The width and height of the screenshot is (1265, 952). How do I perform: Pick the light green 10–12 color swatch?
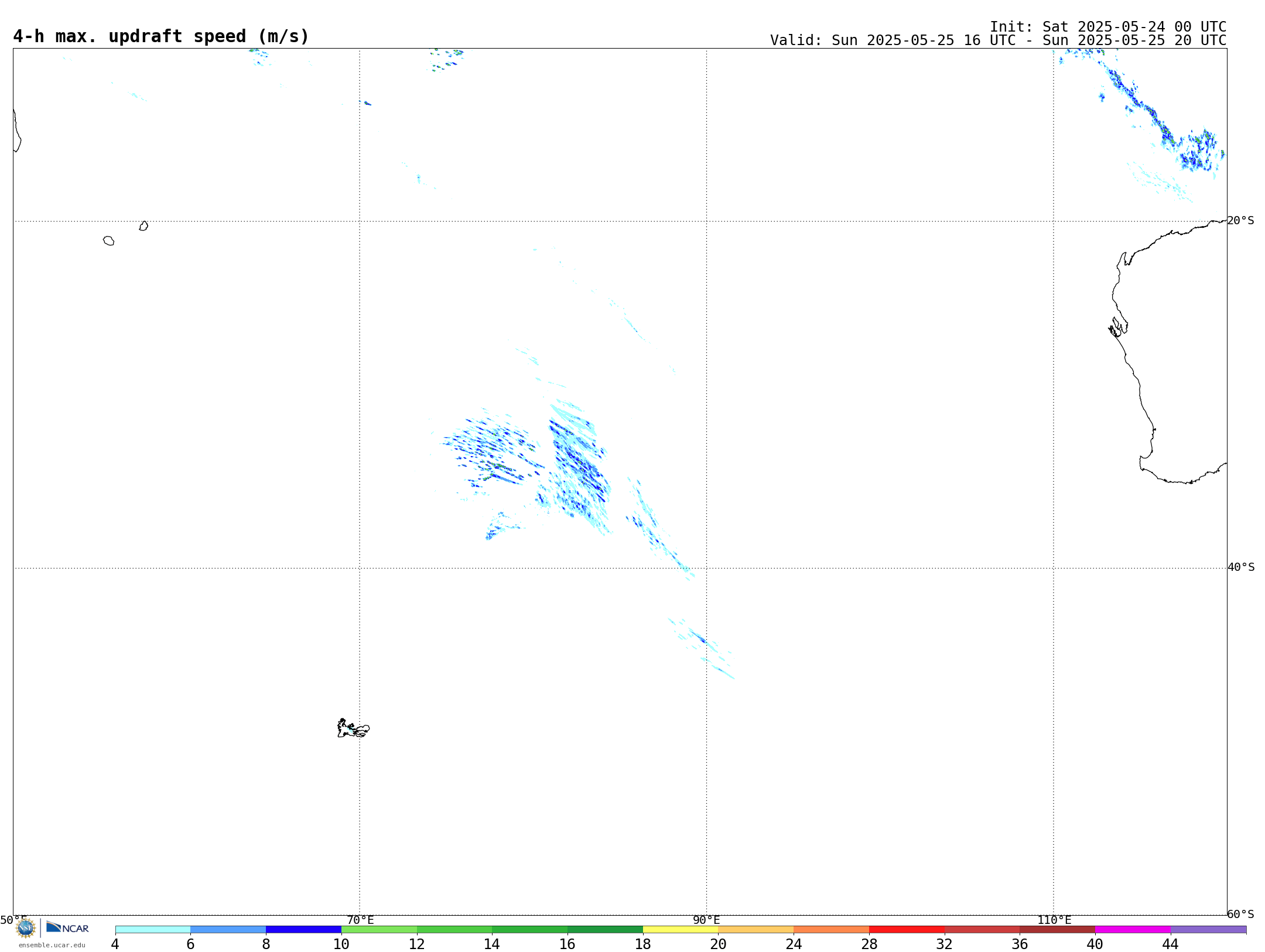click(379, 929)
